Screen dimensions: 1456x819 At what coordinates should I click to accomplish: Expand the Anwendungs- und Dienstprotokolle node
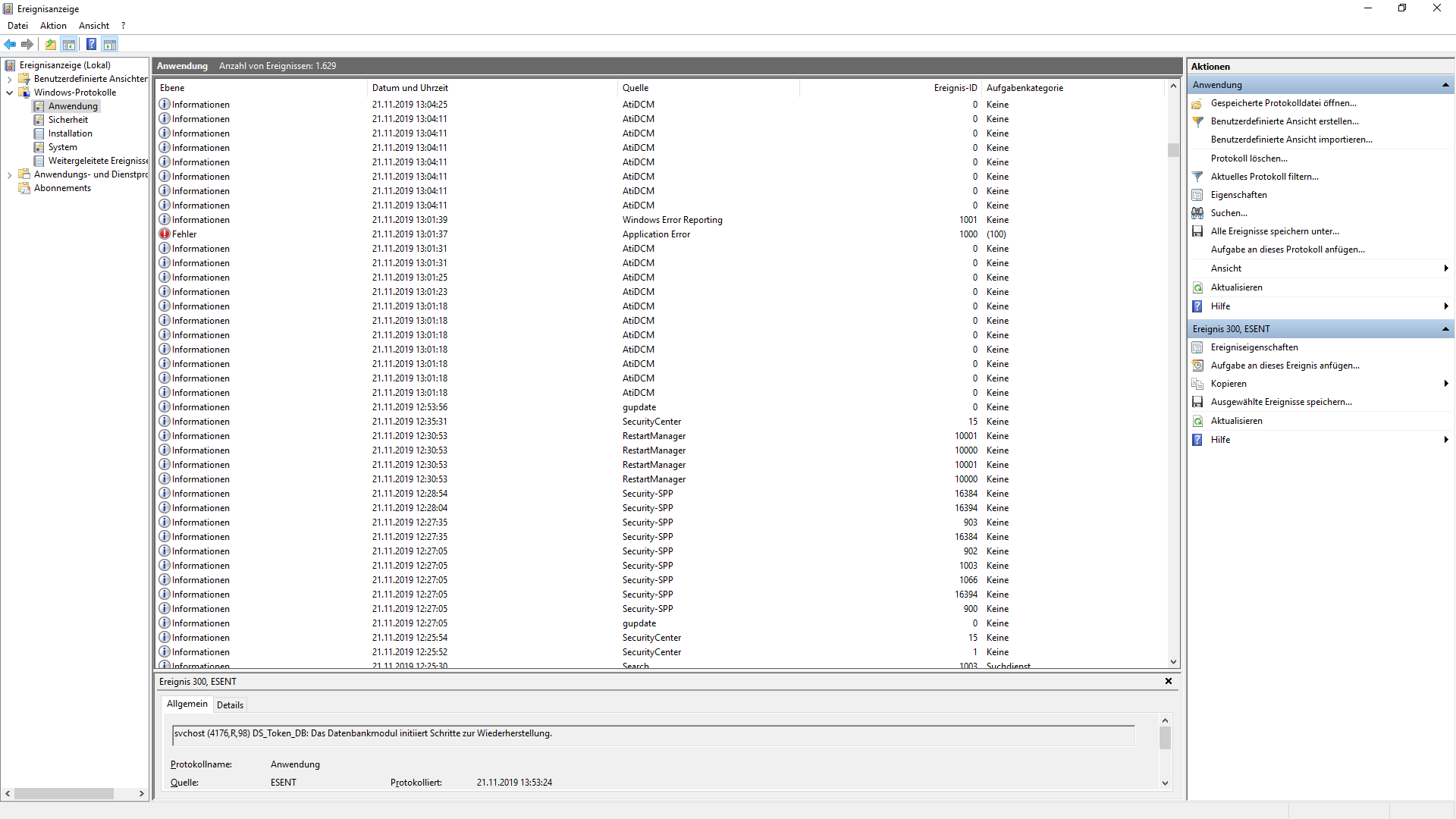tap(9, 174)
